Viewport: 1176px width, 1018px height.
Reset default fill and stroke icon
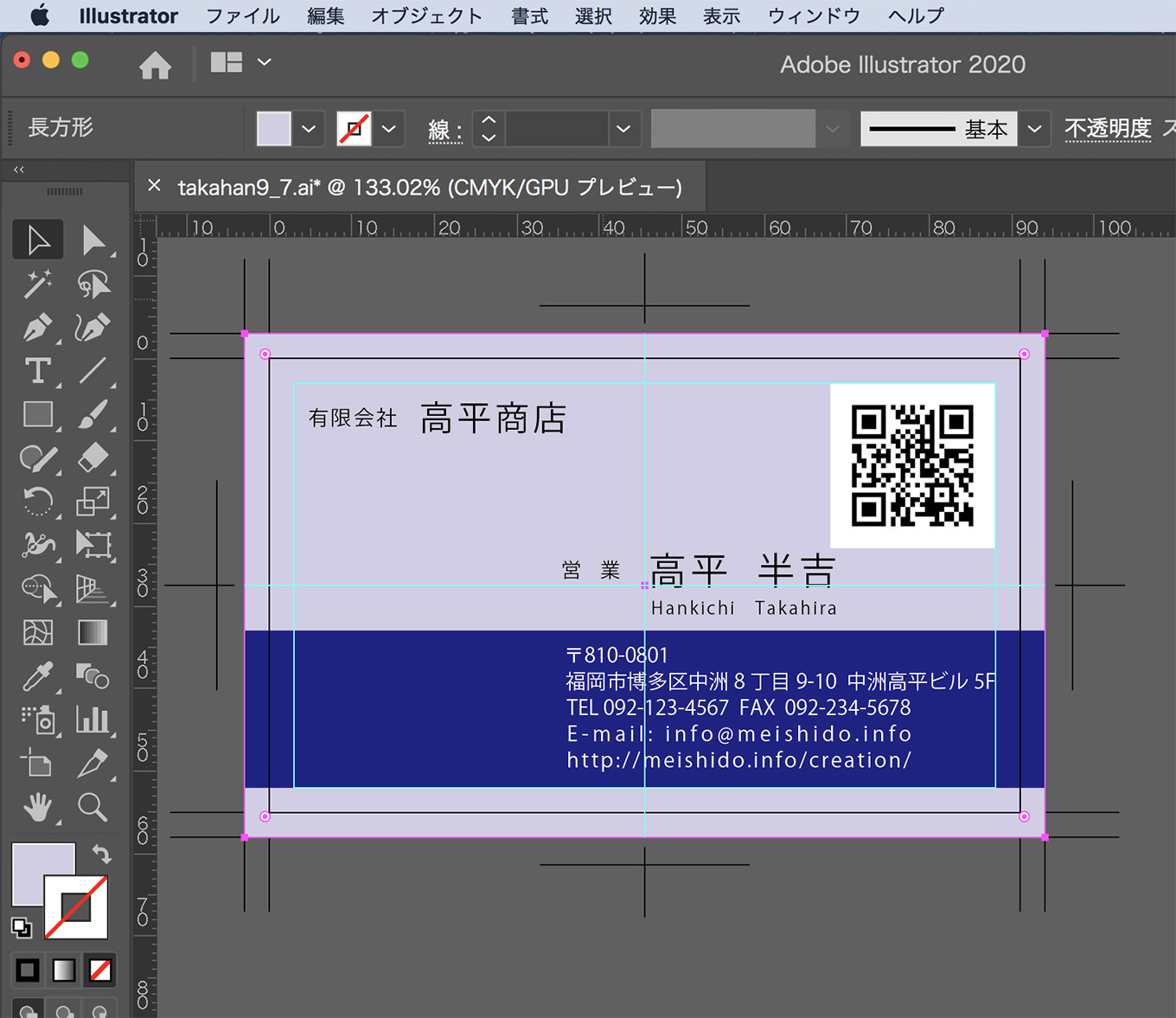coord(22,927)
